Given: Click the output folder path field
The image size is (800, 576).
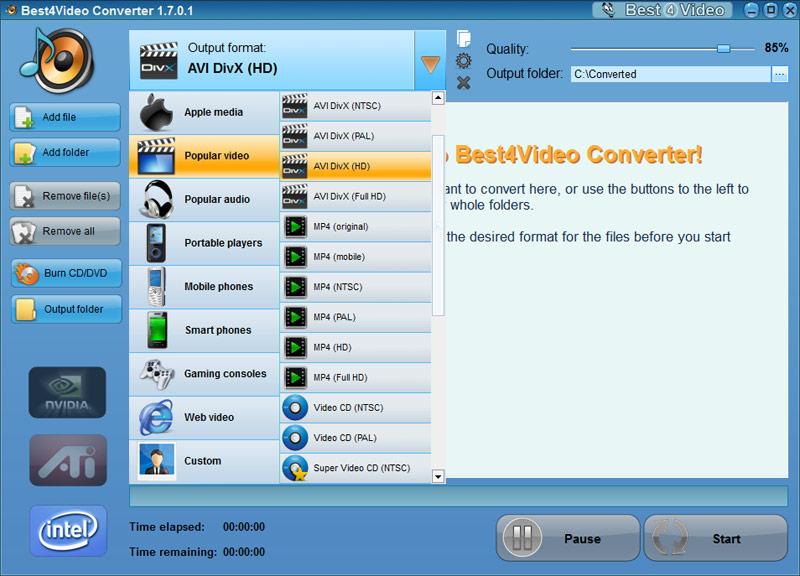Looking at the screenshot, I should click(x=670, y=74).
